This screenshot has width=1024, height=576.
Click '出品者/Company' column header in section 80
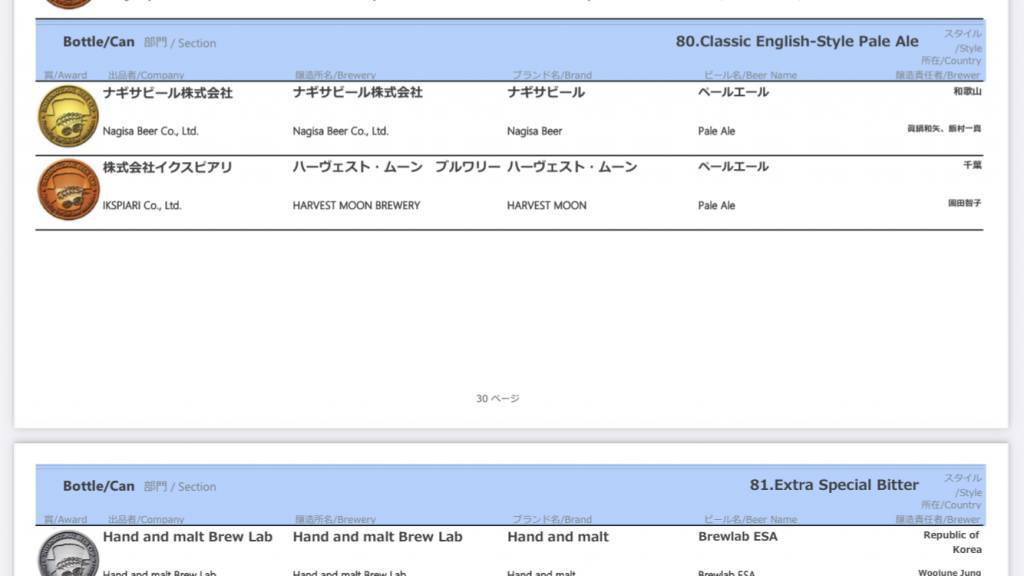[x=146, y=75]
